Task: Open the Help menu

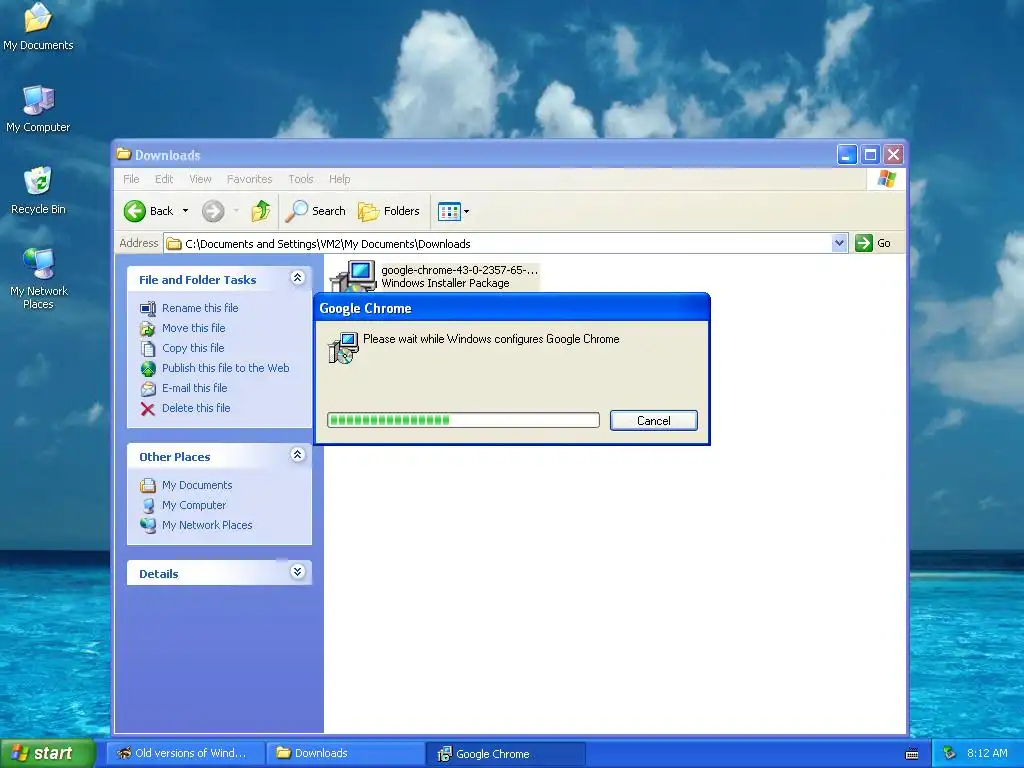Action: coord(339,179)
